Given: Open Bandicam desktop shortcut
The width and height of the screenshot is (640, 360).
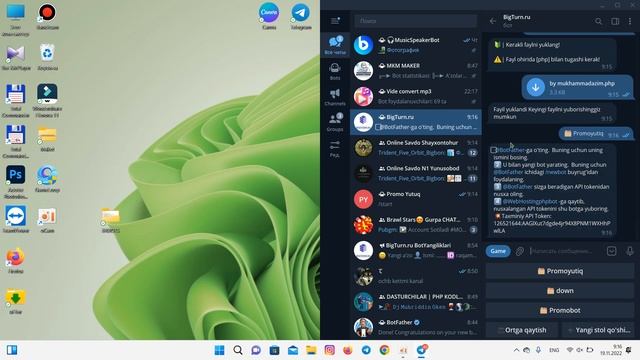Looking at the screenshot, I should coord(47,16).
